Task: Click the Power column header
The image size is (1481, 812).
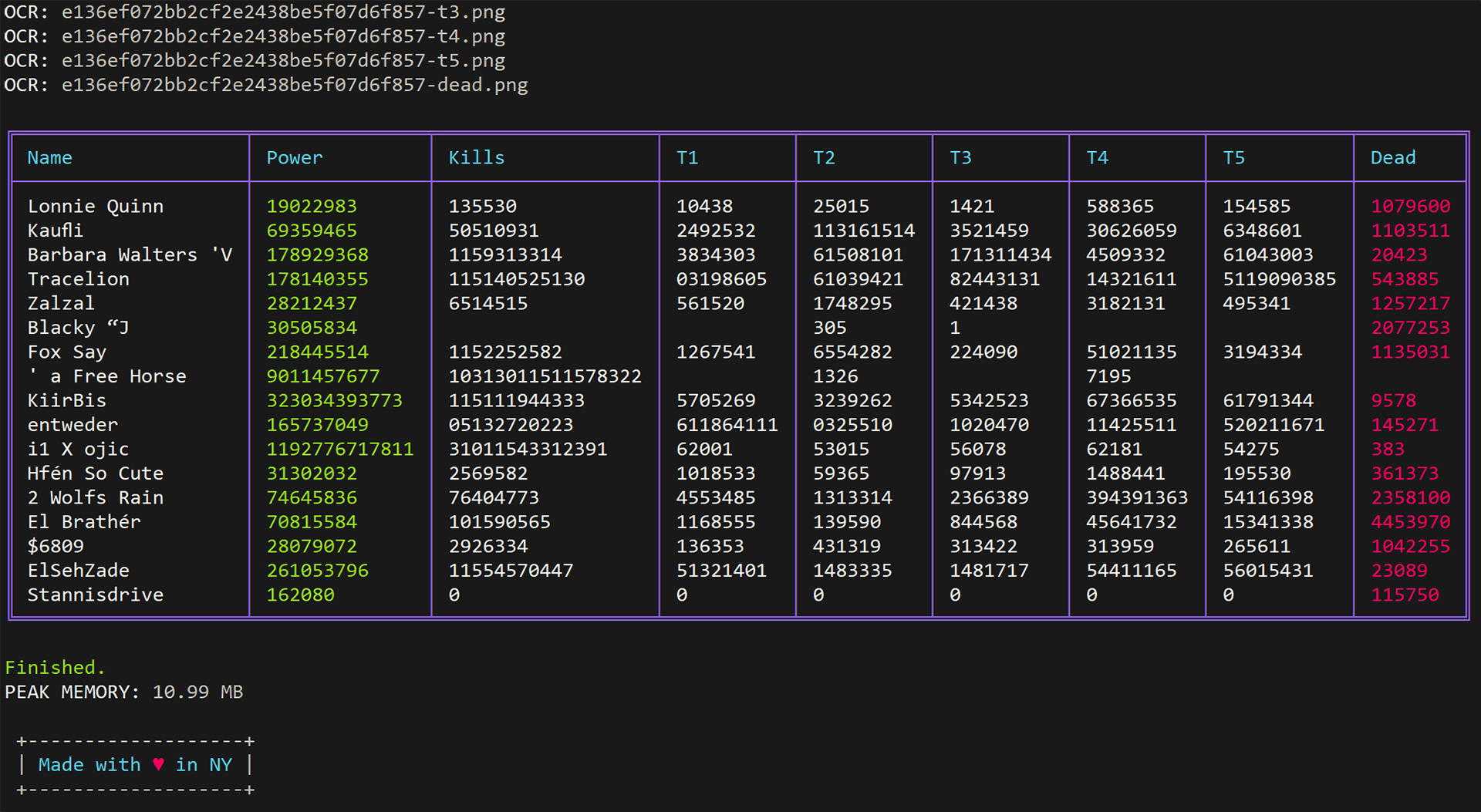Action: pyautogui.click(x=294, y=157)
